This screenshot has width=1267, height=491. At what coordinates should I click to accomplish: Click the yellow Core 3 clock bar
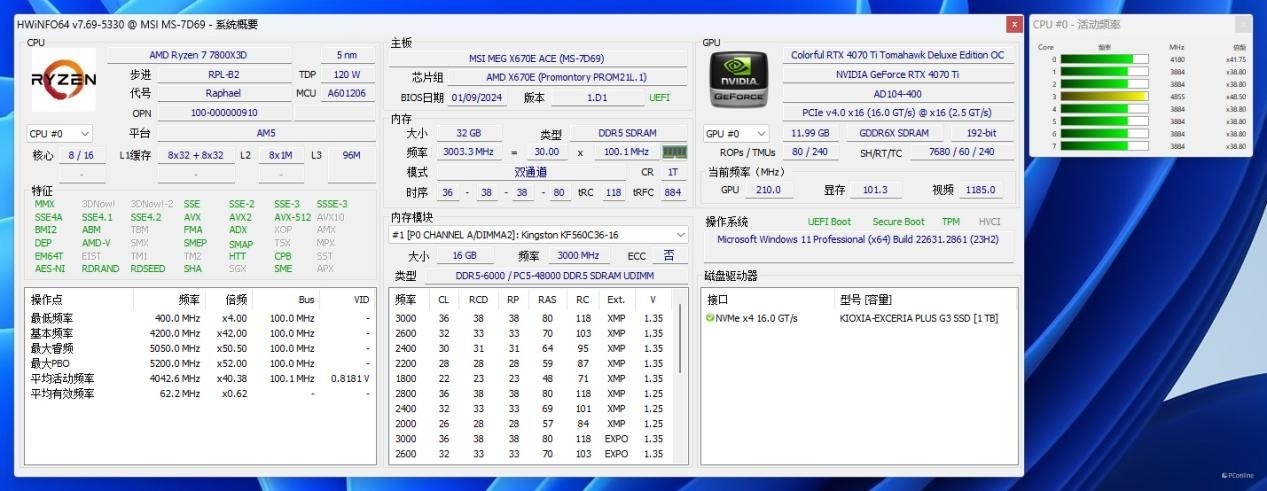[x=1104, y=96]
